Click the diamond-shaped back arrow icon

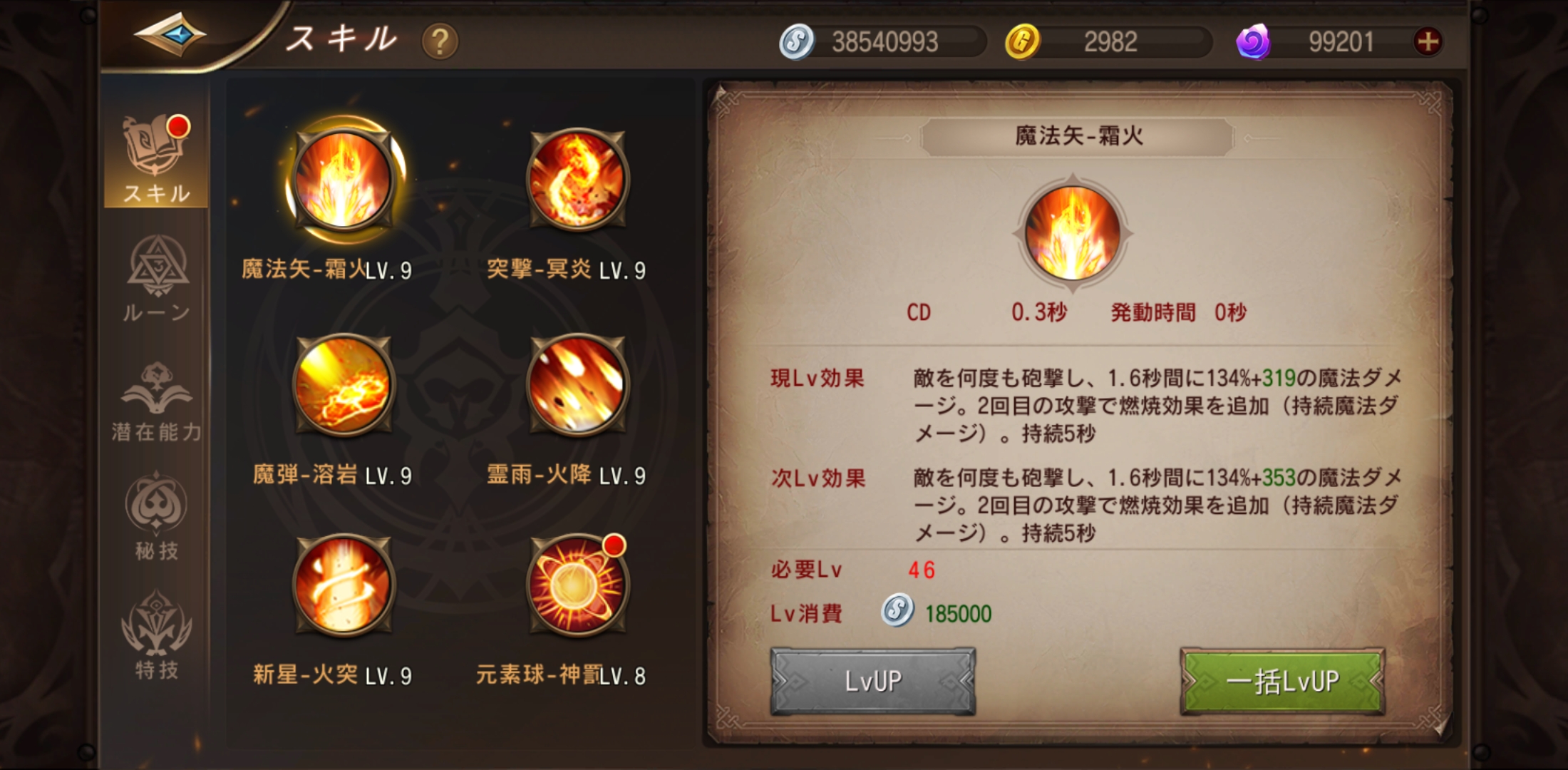point(170,34)
